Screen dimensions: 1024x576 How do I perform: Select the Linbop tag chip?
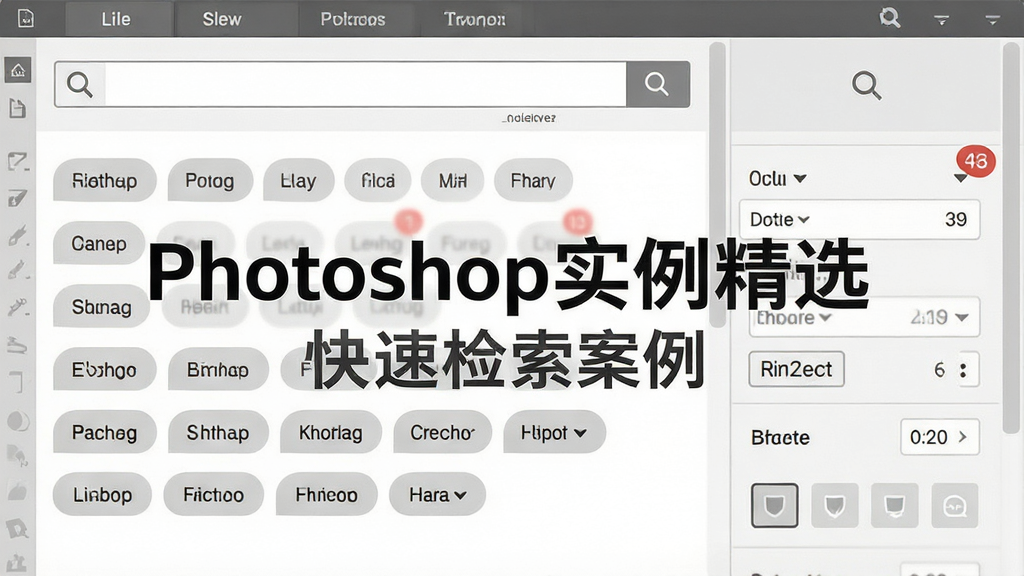pos(103,495)
